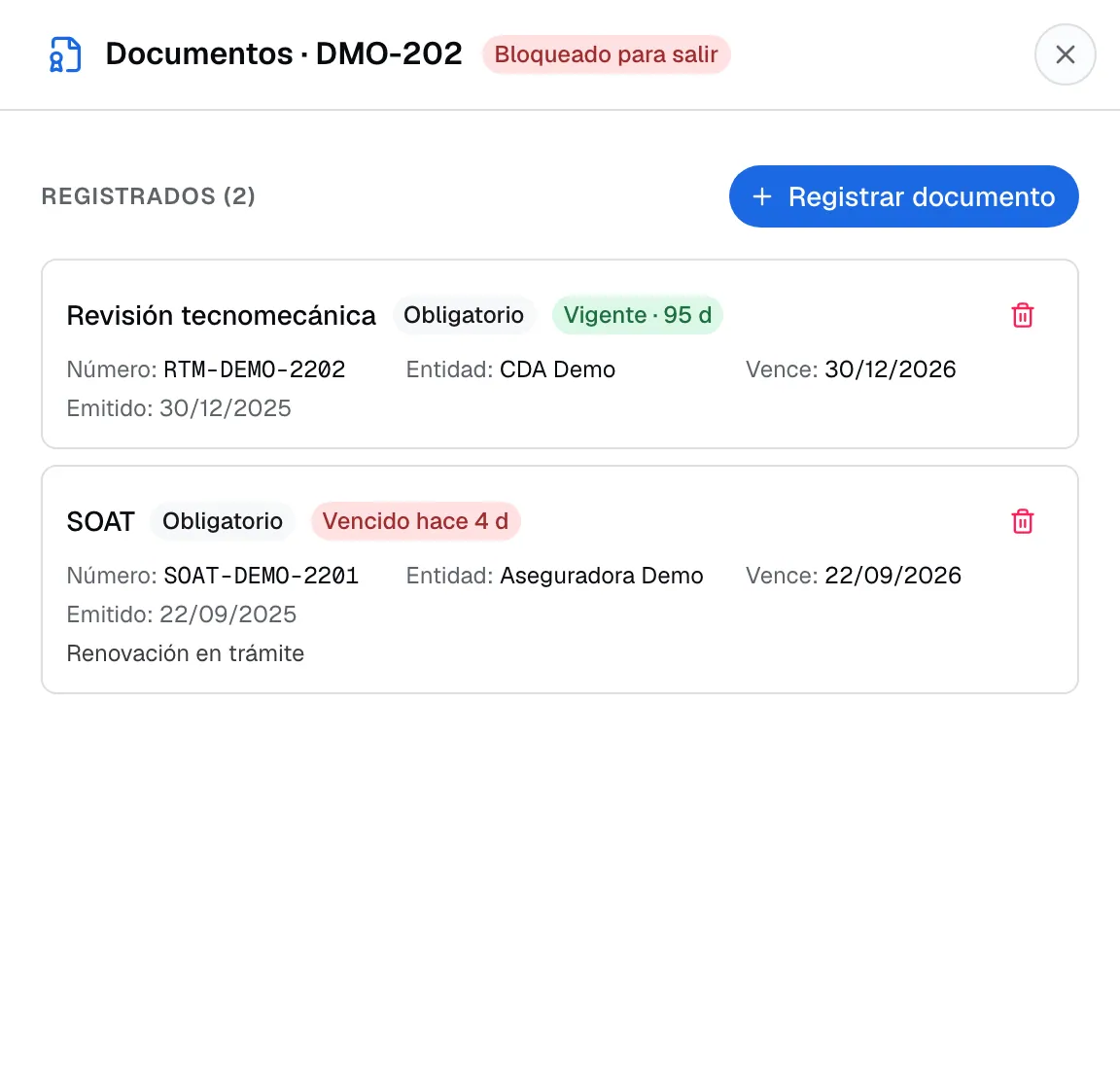Click expiry date 22/09/2026

pyautogui.click(x=892, y=576)
